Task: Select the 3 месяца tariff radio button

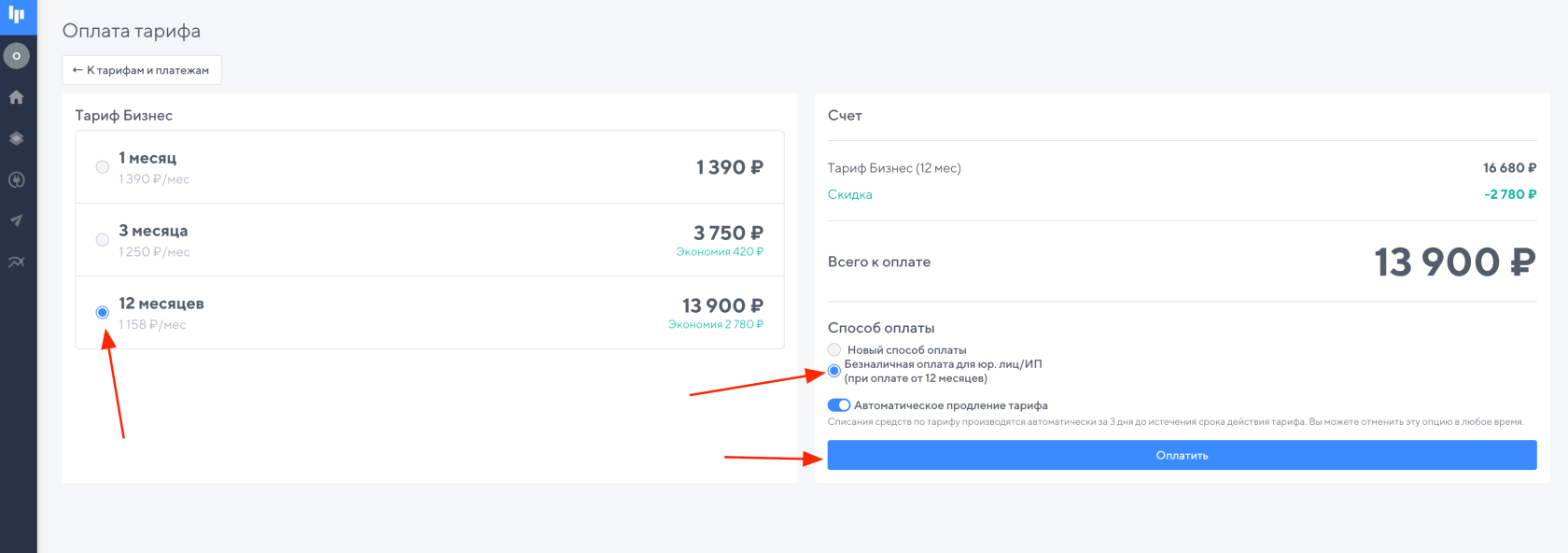Action: click(103, 240)
